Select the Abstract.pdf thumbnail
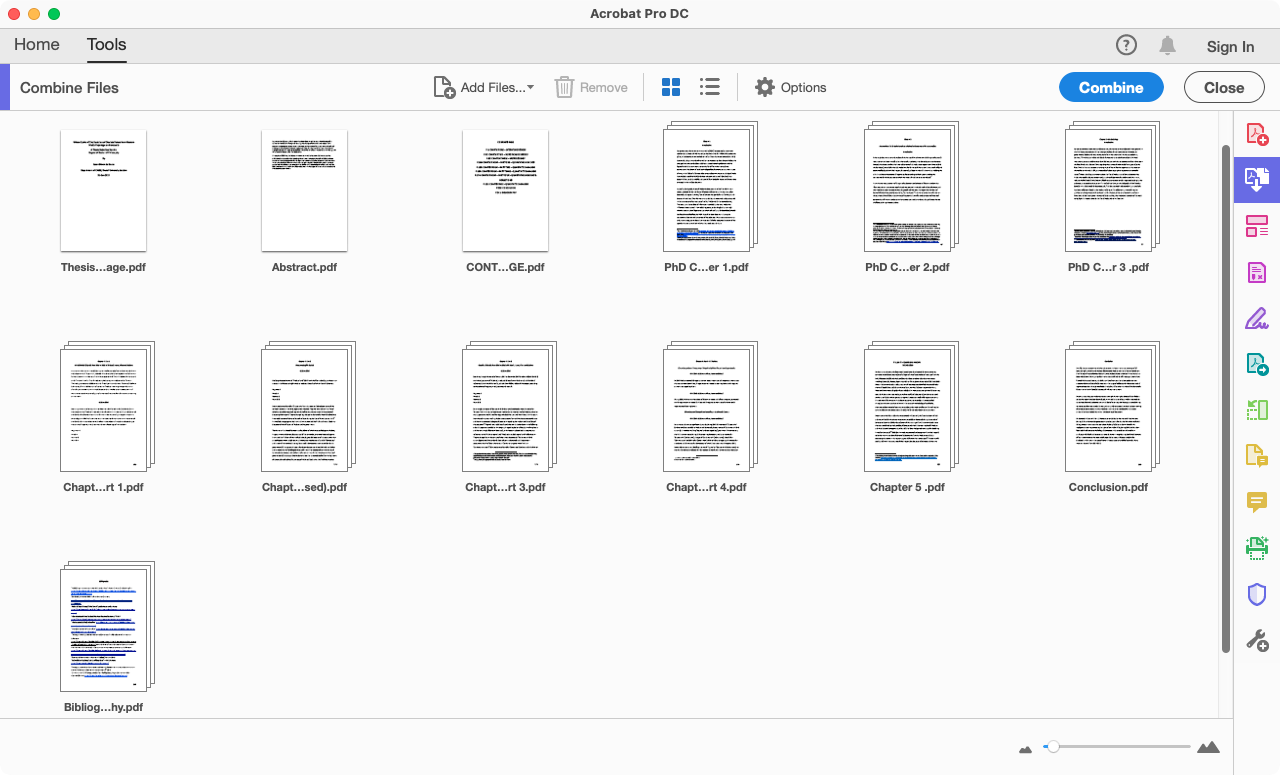The height and width of the screenshot is (775, 1280). [304, 190]
